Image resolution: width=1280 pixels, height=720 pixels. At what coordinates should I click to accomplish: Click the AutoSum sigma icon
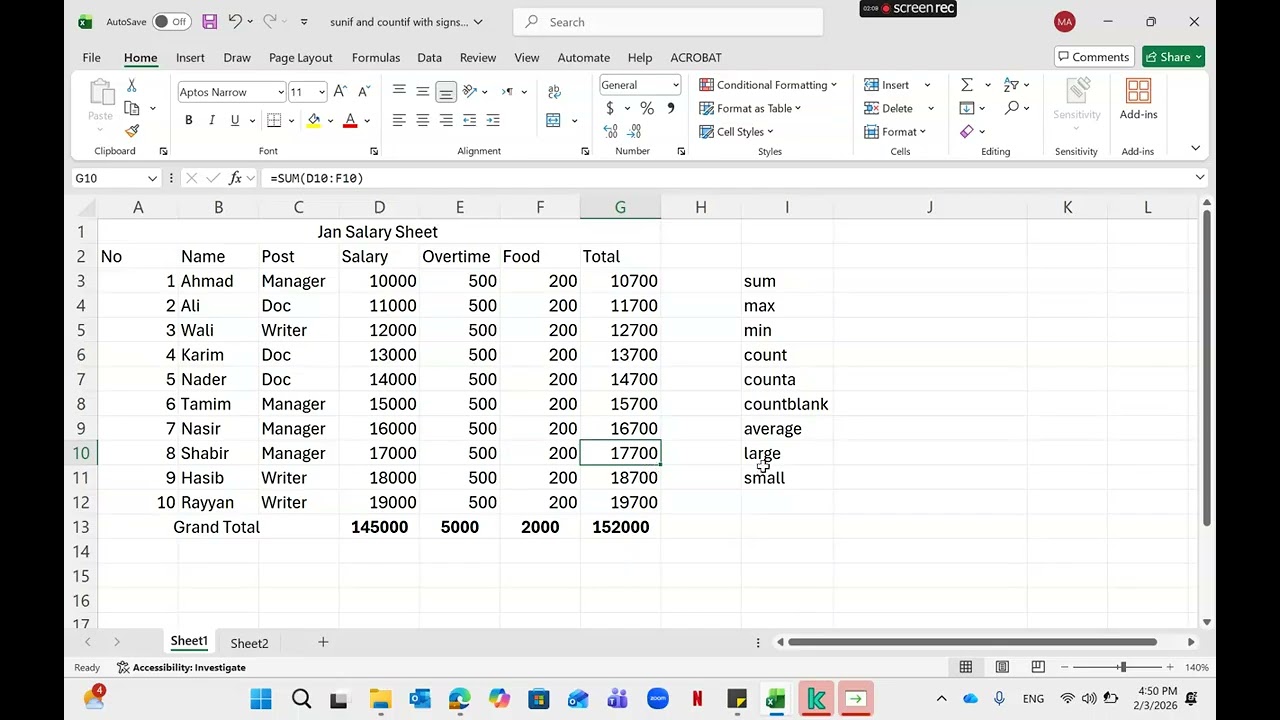[966, 85]
